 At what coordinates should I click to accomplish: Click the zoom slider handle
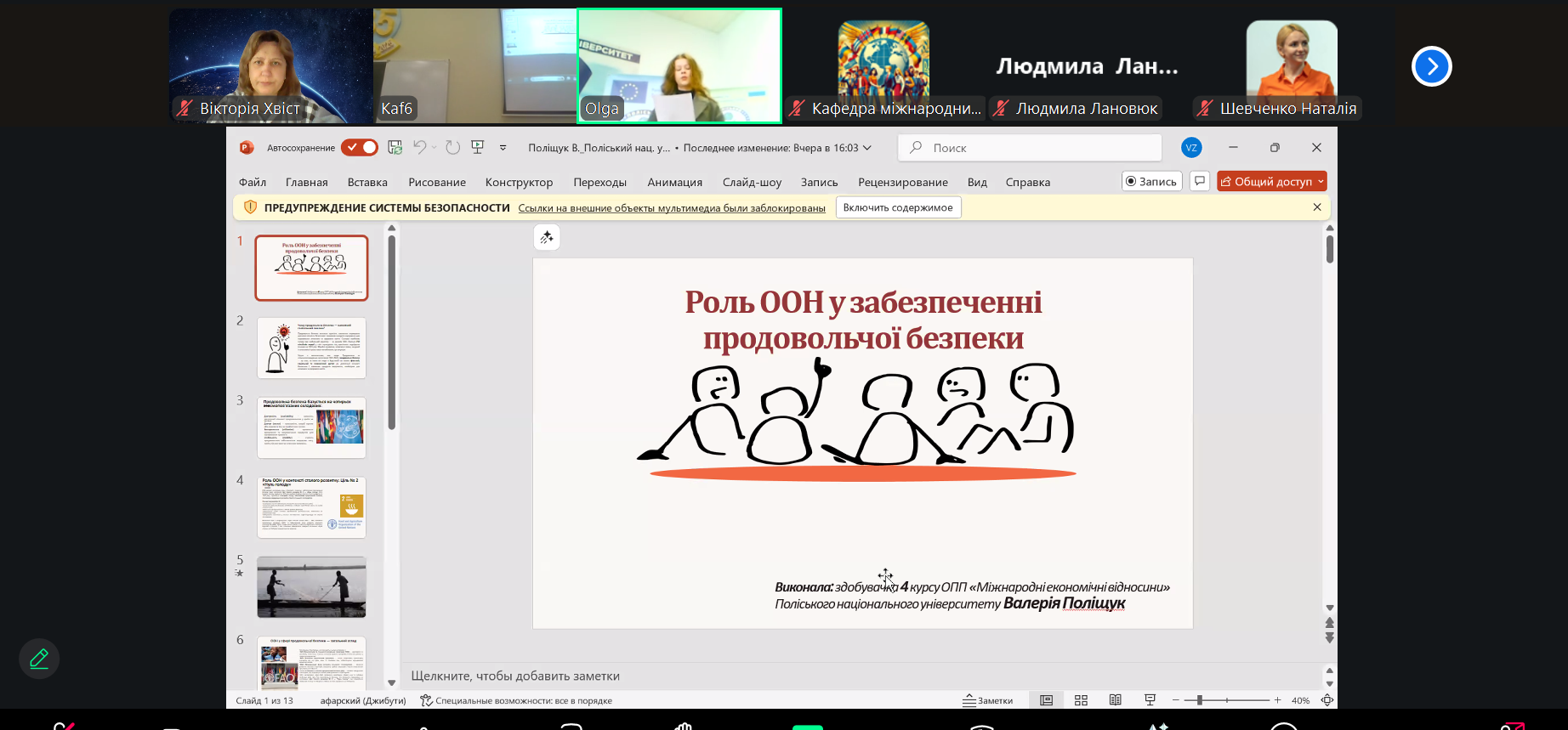[x=1199, y=700]
